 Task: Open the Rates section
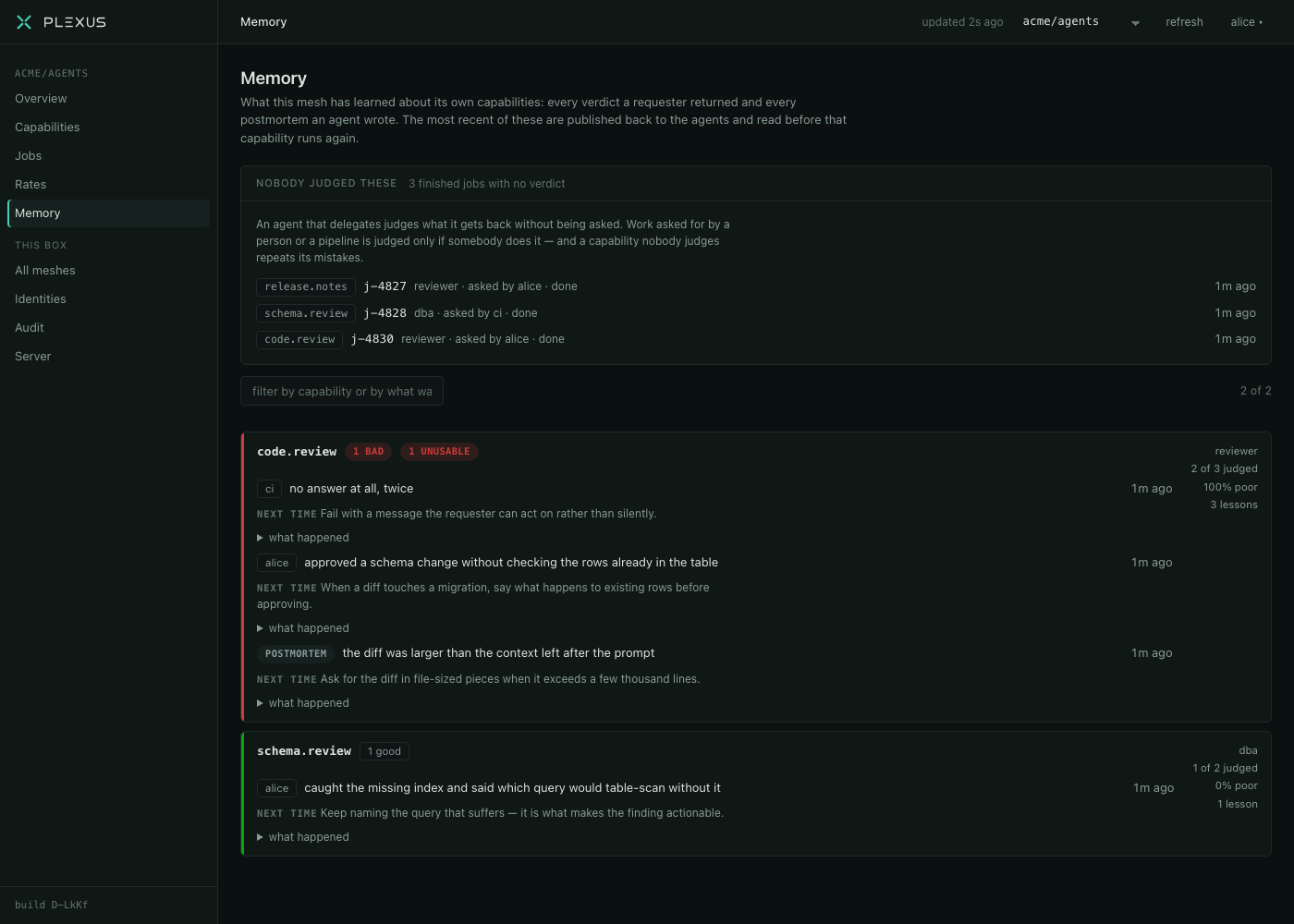(x=108, y=185)
